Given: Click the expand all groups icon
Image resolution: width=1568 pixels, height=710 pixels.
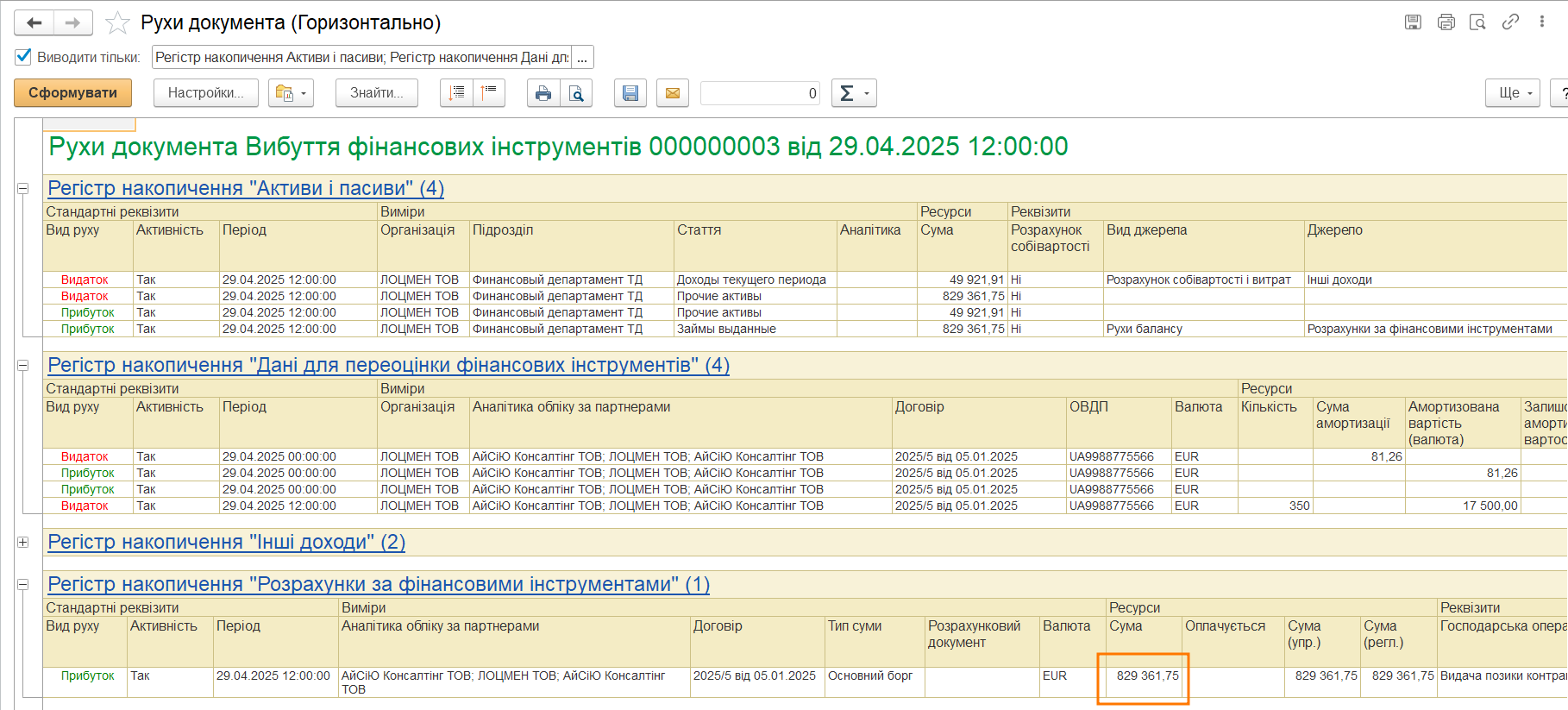Looking at the screenshot, I should (456, 93).
